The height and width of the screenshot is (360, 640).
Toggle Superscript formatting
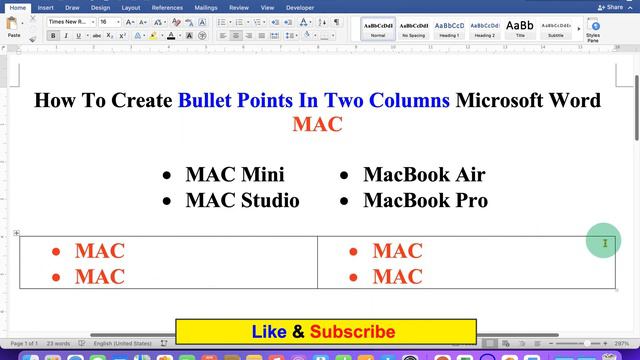tap(122, 36)
